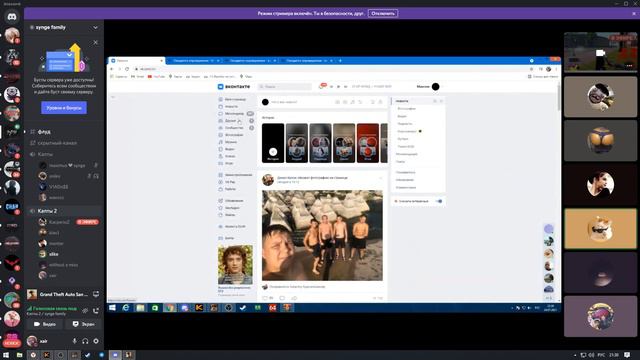Click the blue Уровни и бонусы button
The image size is (640, 360).
pos(64,108)
